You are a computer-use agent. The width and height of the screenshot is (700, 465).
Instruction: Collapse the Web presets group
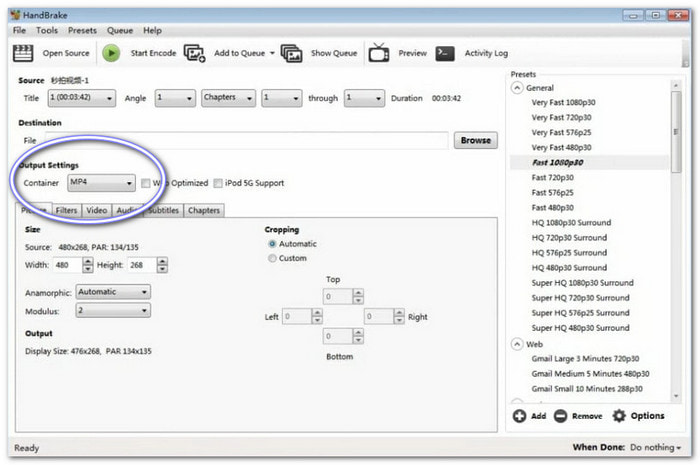[x=517, y=344]
